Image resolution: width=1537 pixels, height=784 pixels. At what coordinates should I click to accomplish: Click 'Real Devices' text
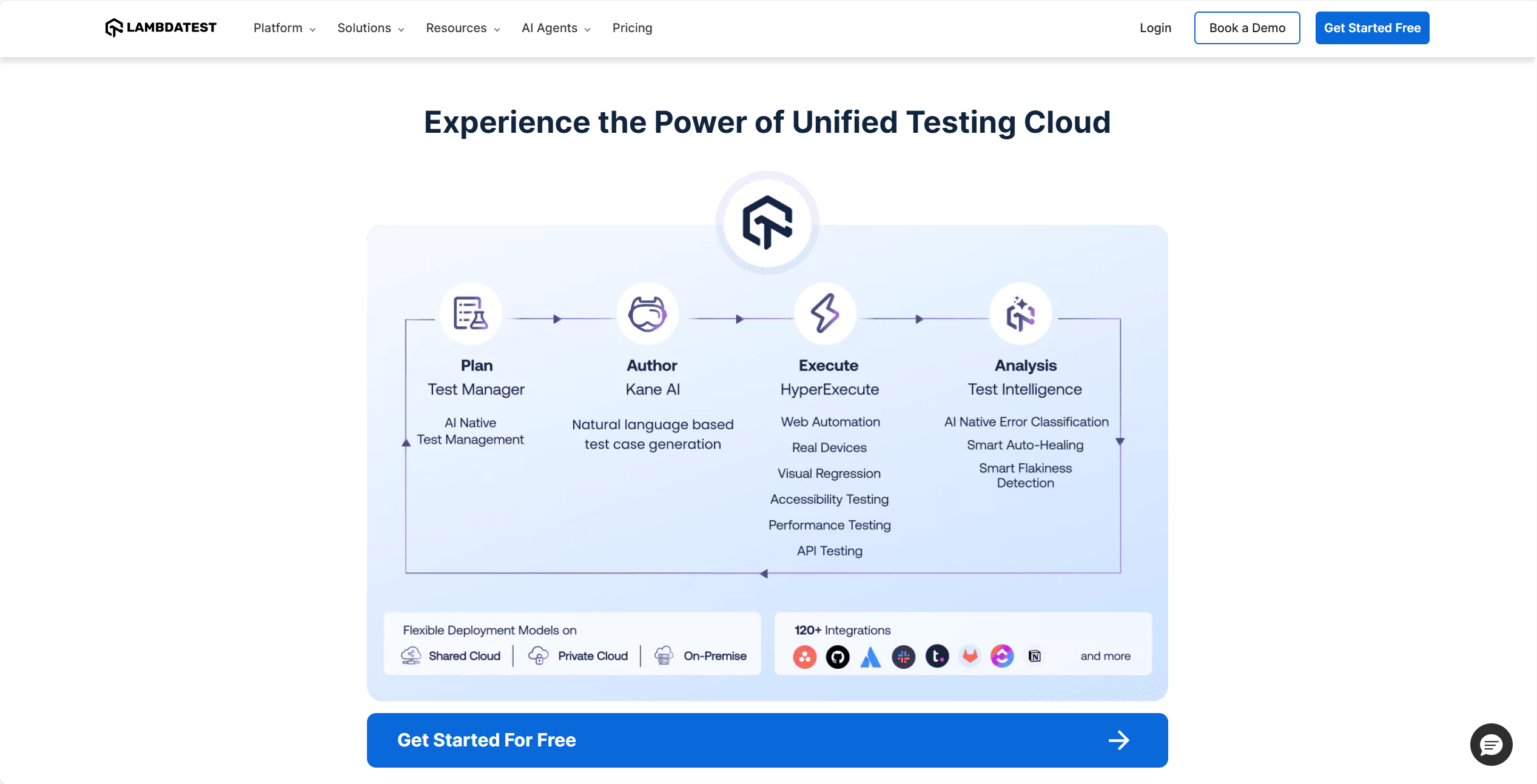pyautogui.click(x=829, y=447)
